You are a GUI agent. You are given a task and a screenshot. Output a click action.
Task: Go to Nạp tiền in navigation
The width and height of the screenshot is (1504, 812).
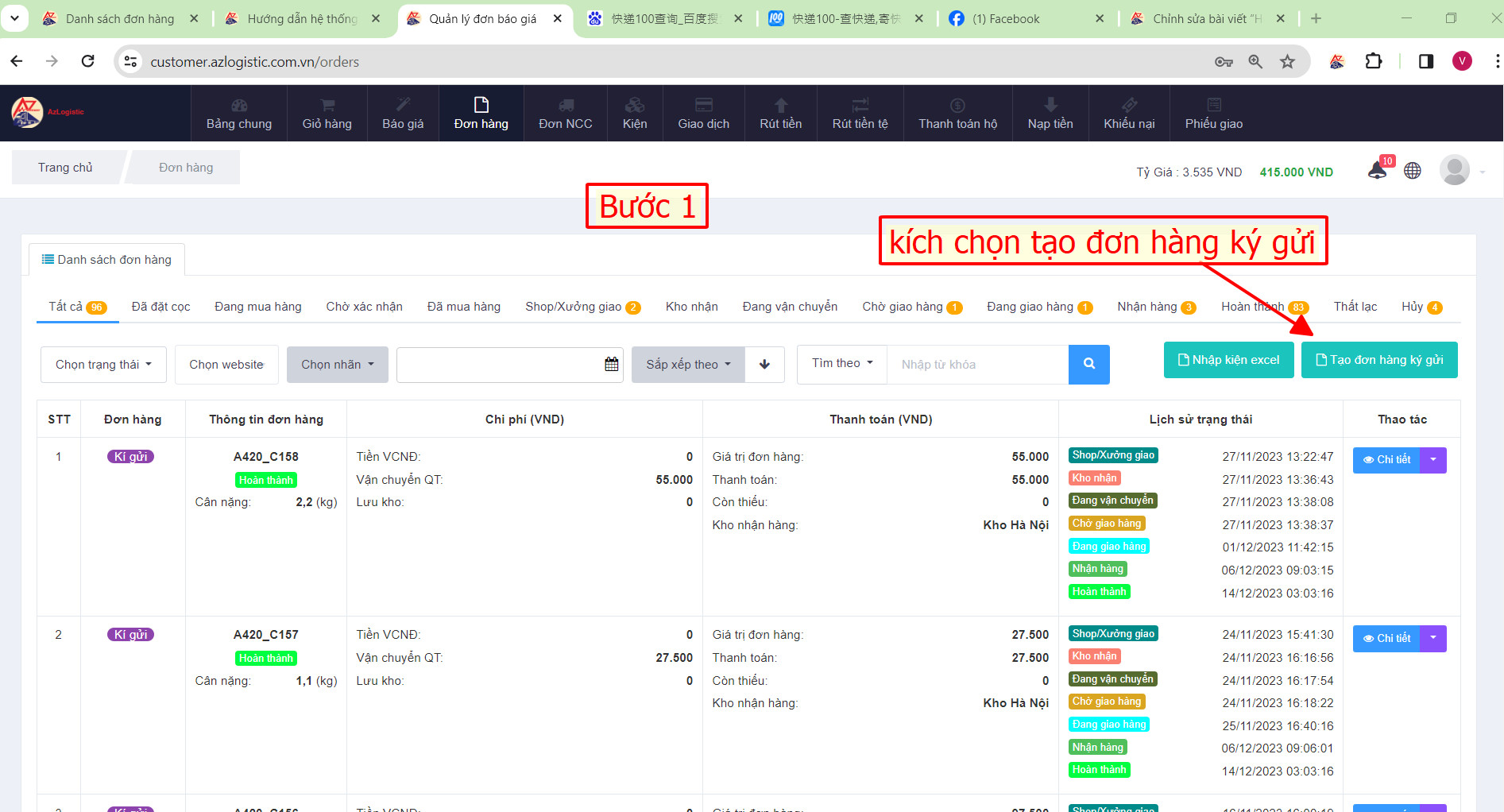point(1050,114)
